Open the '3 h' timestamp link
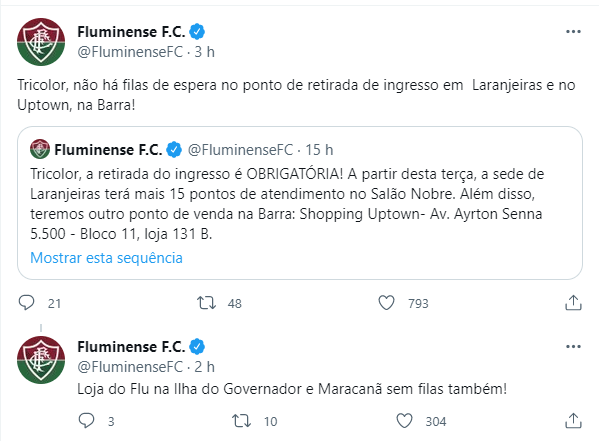This screenshot has height=441, width=599. click(204, 52)
